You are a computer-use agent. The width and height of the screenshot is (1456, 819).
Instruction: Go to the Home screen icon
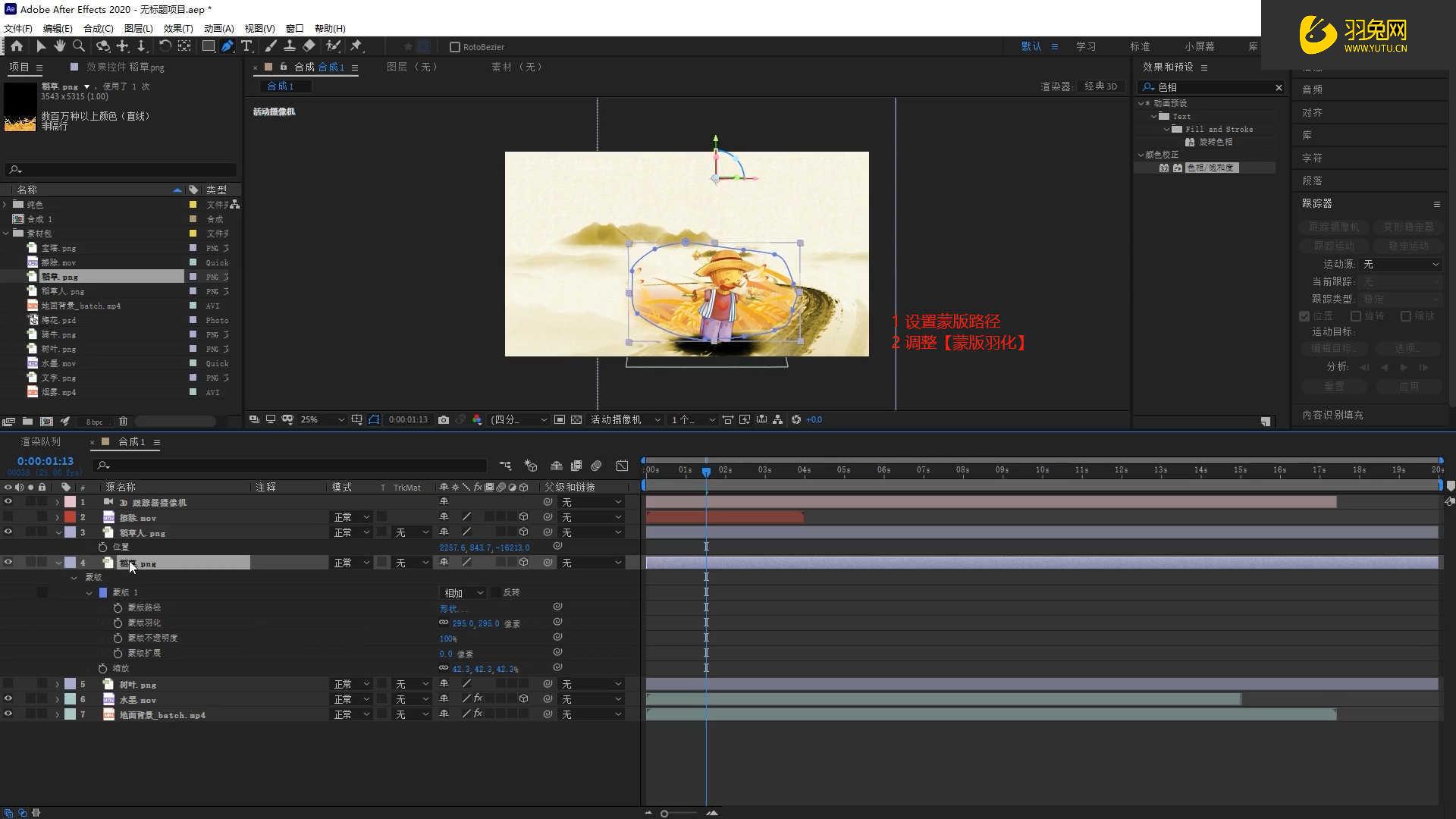click(16, 46)
